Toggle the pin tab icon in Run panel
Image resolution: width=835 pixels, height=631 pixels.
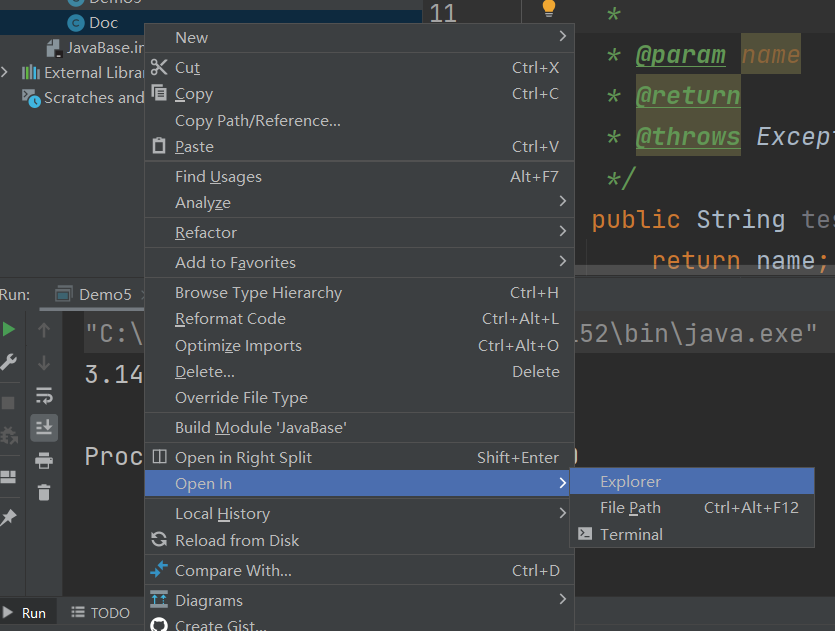[x=8, y=517]
